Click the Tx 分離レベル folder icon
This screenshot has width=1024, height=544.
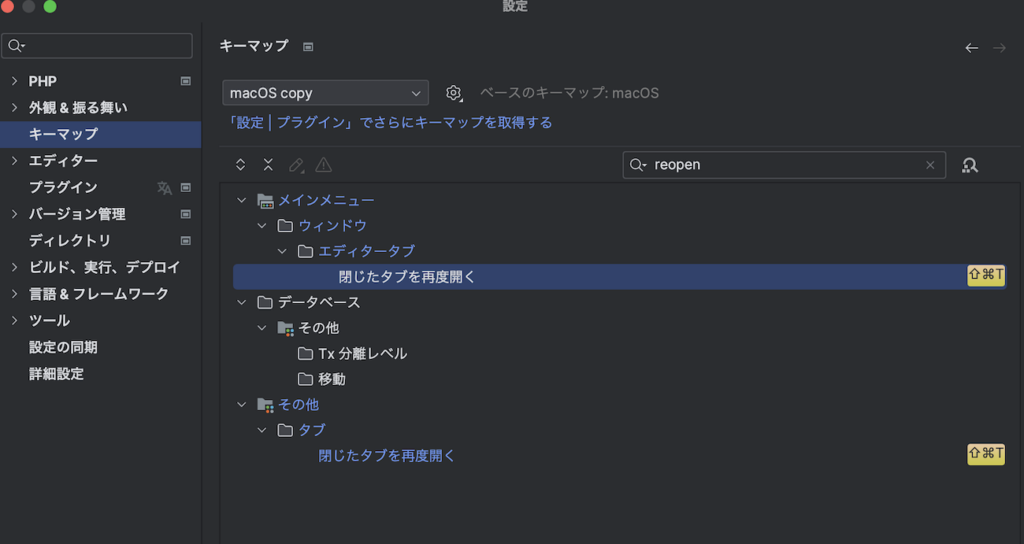[x=305, y=354]
